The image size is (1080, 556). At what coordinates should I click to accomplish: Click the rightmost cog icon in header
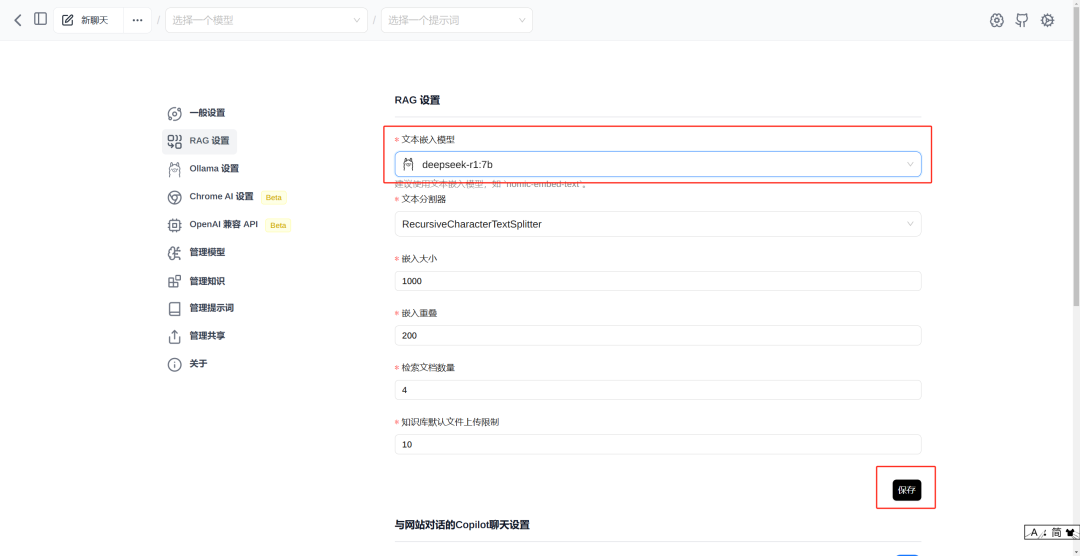[x=1048, y=21]
